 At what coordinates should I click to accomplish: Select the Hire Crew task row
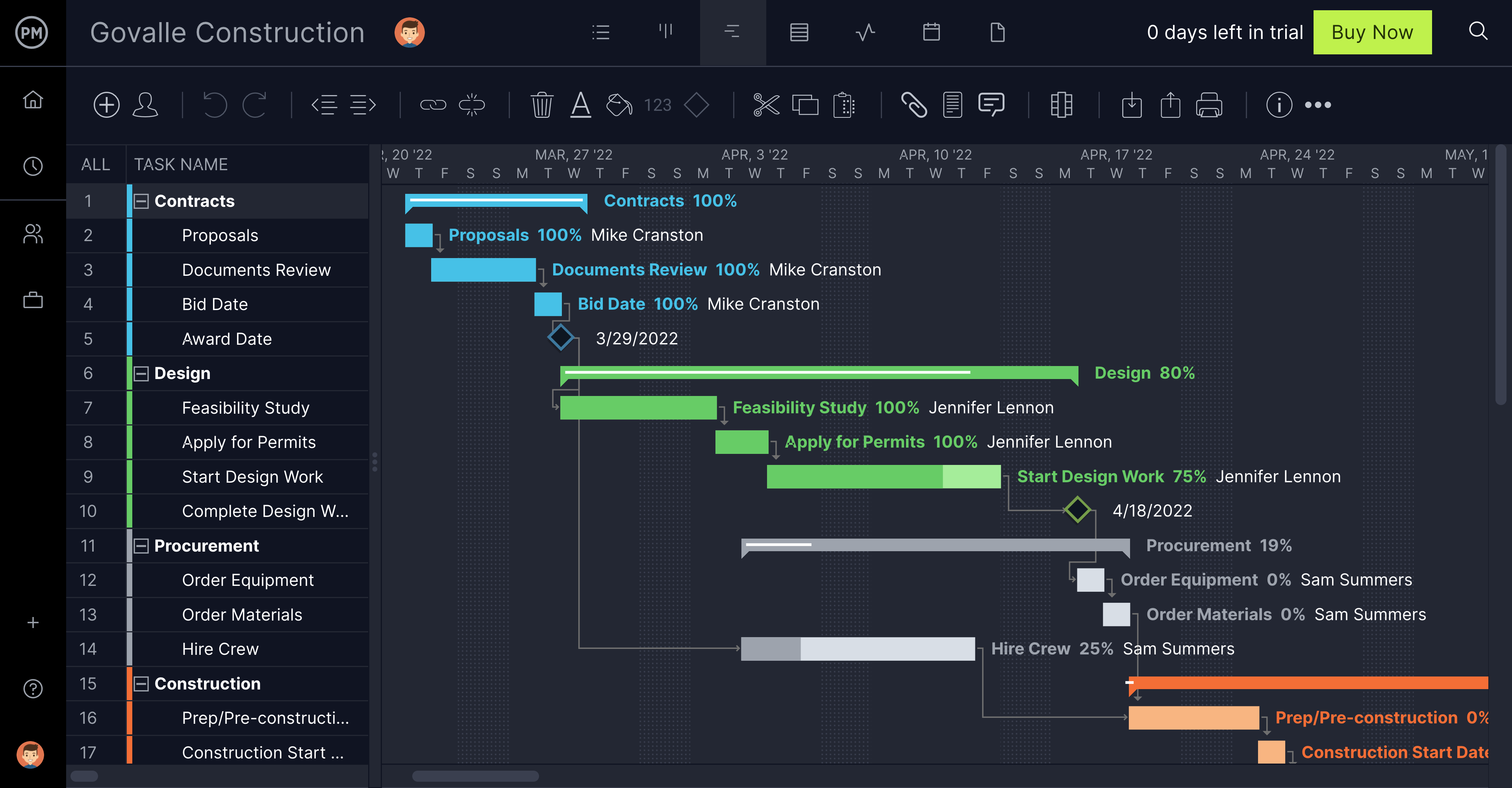pyautogui.click(x=220, y=649)
